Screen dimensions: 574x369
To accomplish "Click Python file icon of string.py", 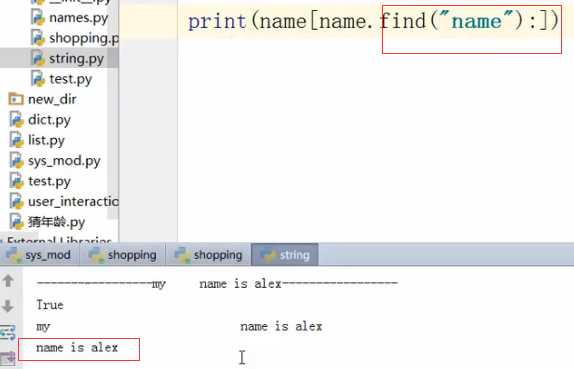I will pyautogui.click(x=38, y=58).
